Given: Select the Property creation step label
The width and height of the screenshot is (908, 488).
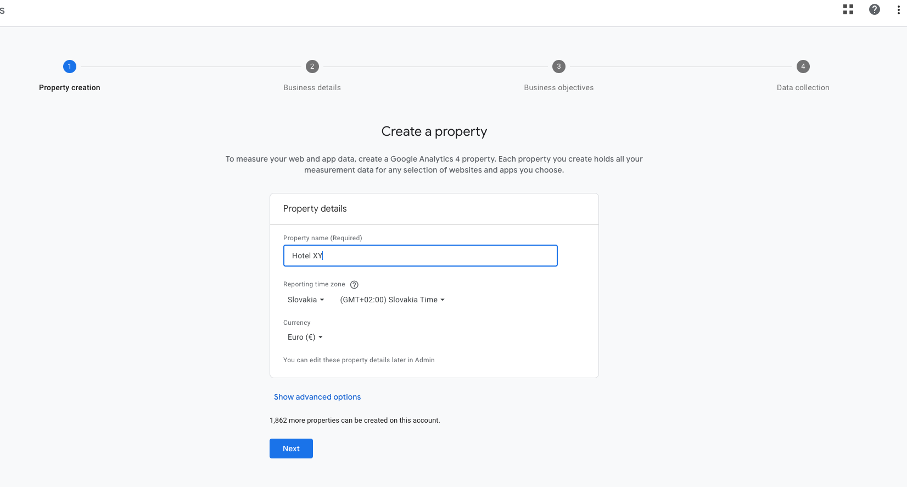Looking at the screenshot, I should 69,88.
